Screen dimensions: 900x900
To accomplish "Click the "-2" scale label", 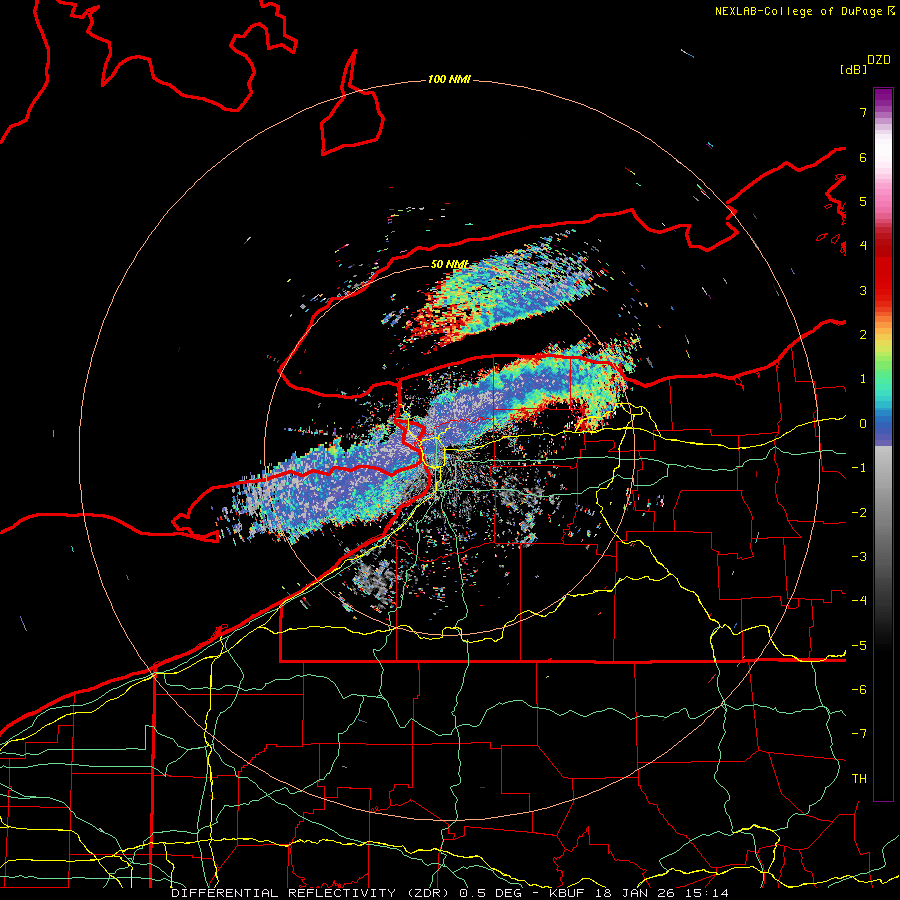I will 859,513.
